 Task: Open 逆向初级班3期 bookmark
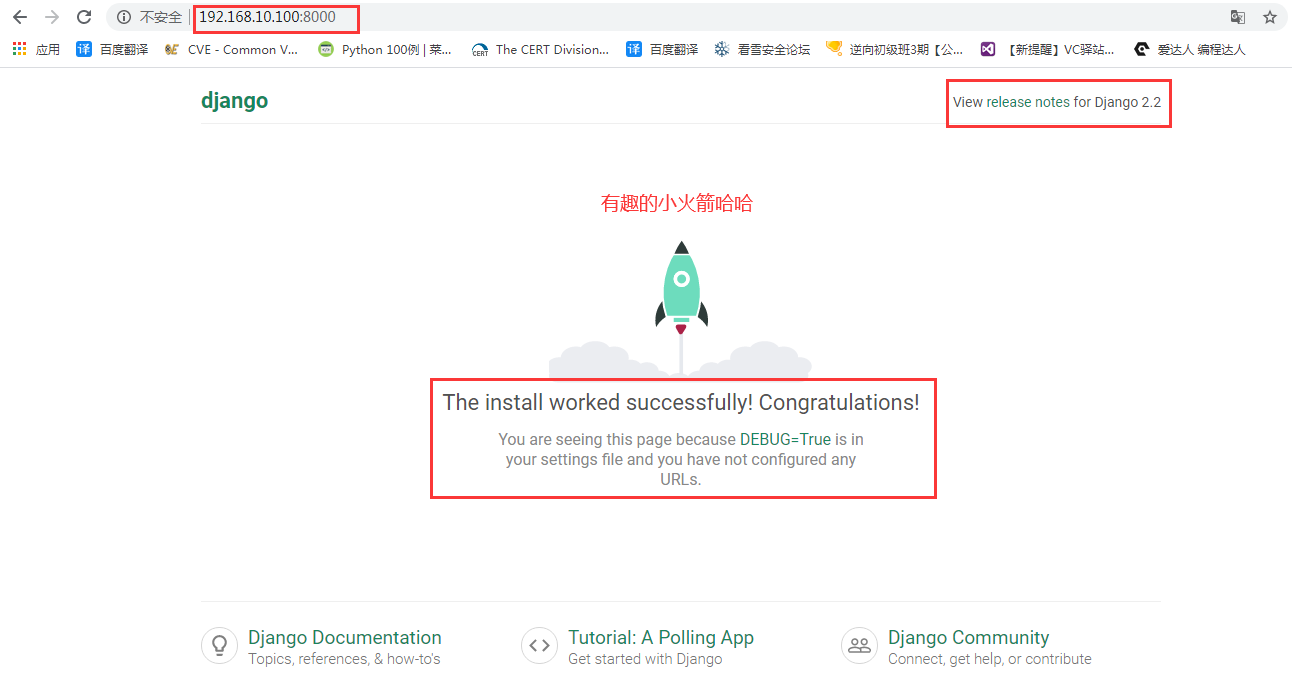click(895, 49)
